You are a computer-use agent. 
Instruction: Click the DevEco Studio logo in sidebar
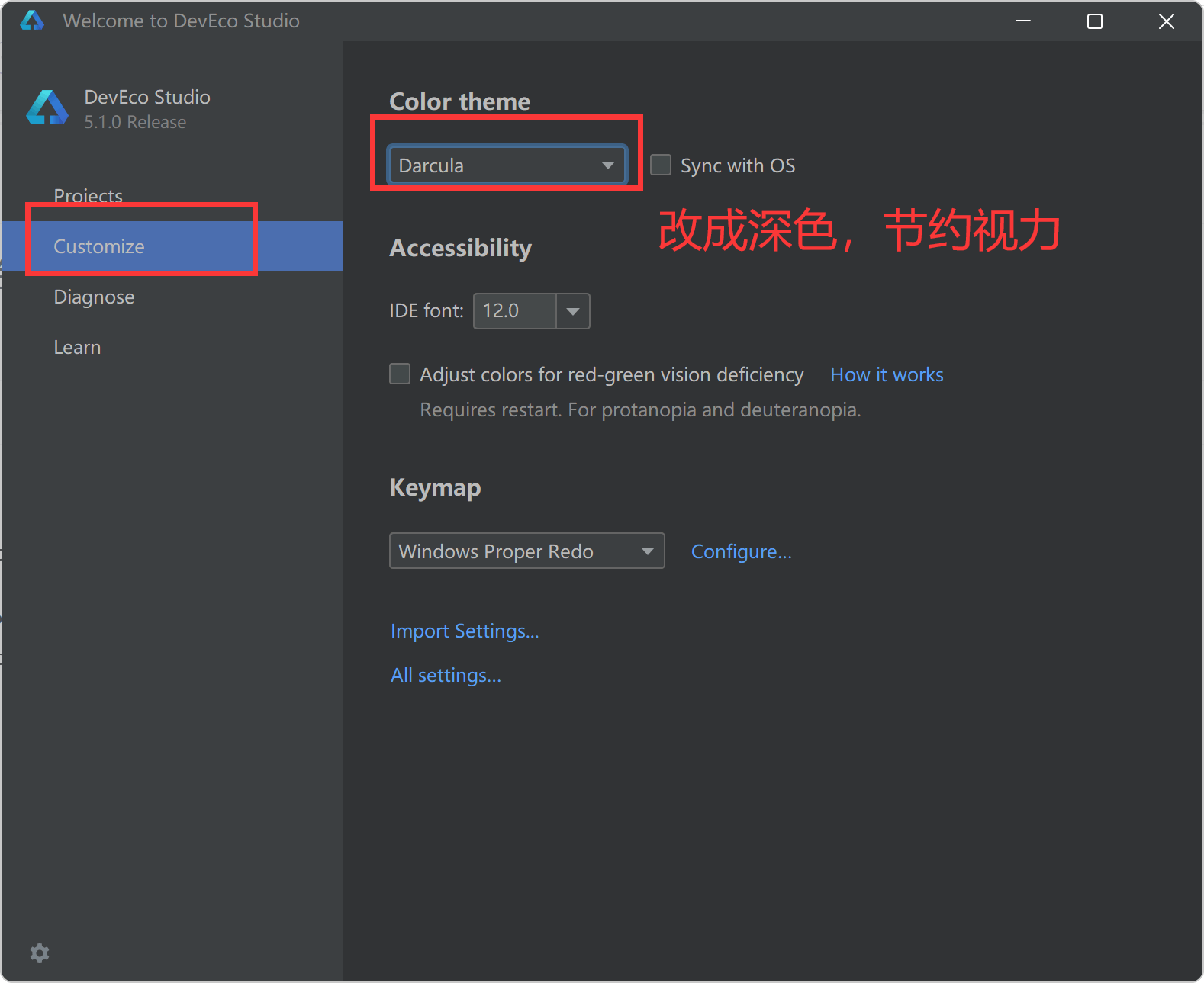[47, 108]
